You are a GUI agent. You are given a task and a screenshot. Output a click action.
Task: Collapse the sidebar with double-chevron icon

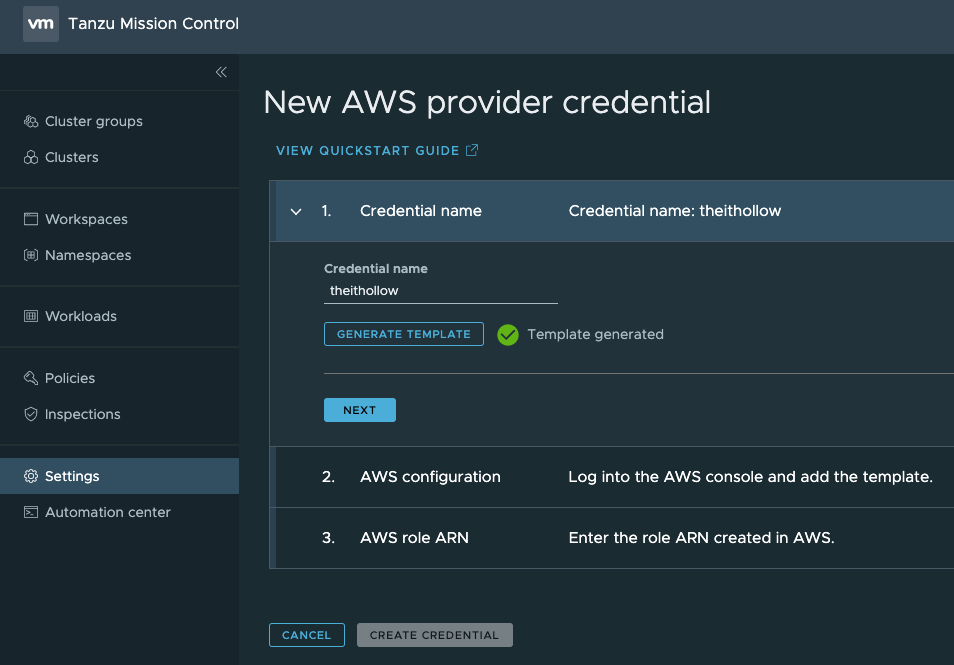[x=221, y=72]
